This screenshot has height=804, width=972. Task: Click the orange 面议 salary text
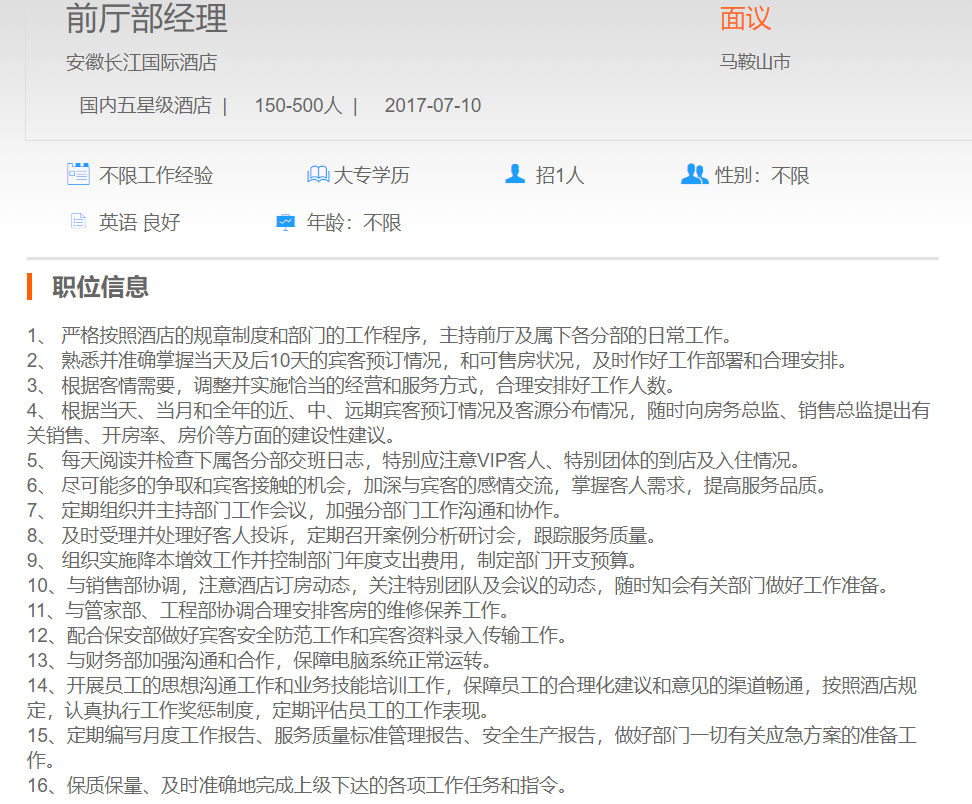(745, 18)
